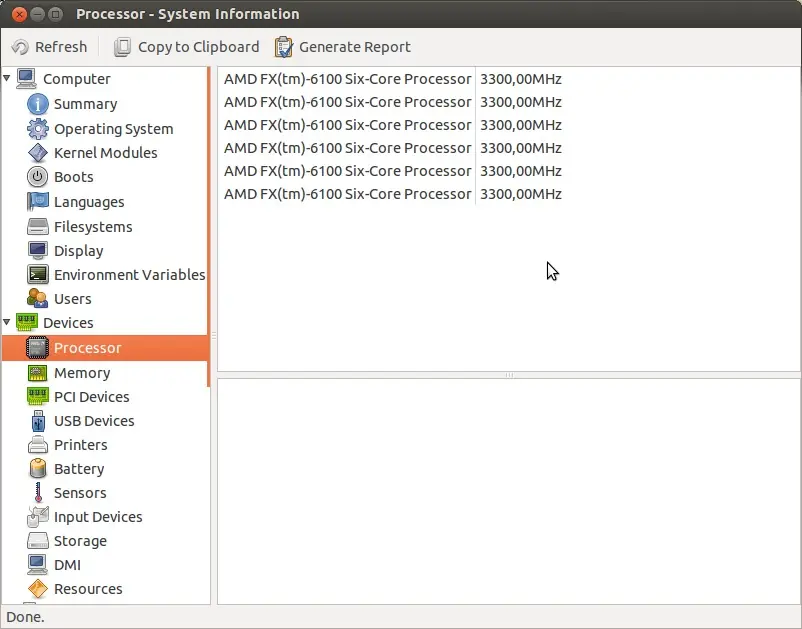Click the Users people icon
The height and width of the screenshot is (629, 802).
(38, 299)
